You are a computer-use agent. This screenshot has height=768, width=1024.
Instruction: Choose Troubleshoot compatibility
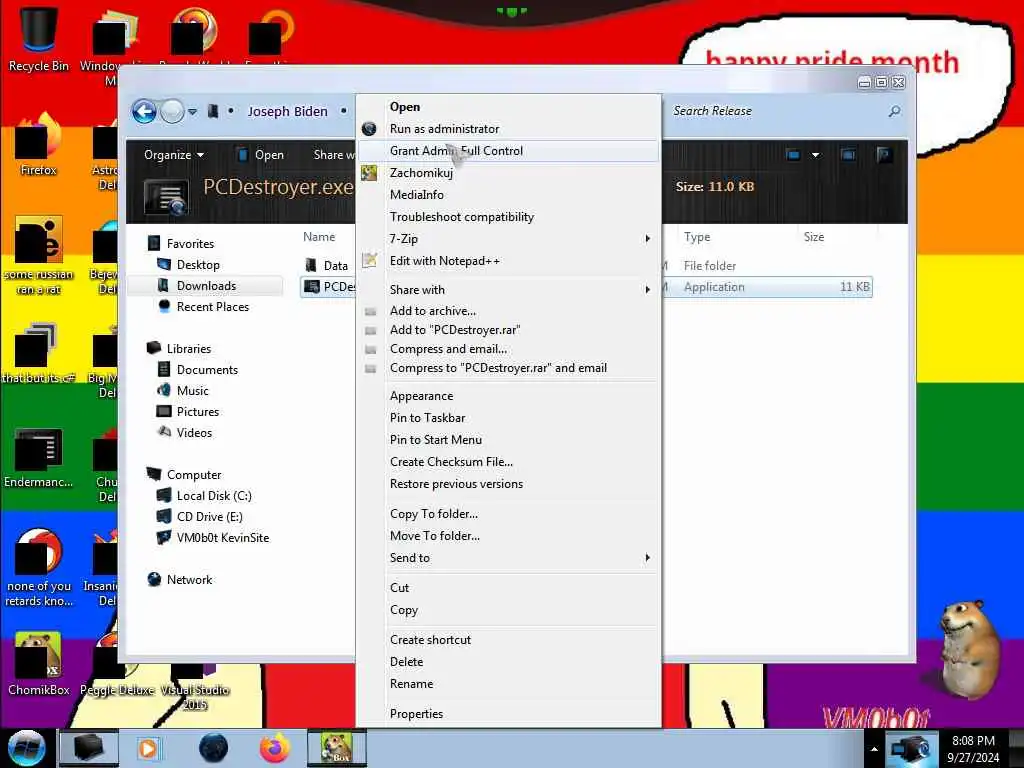pyautogui.click(x=509, y=217)
